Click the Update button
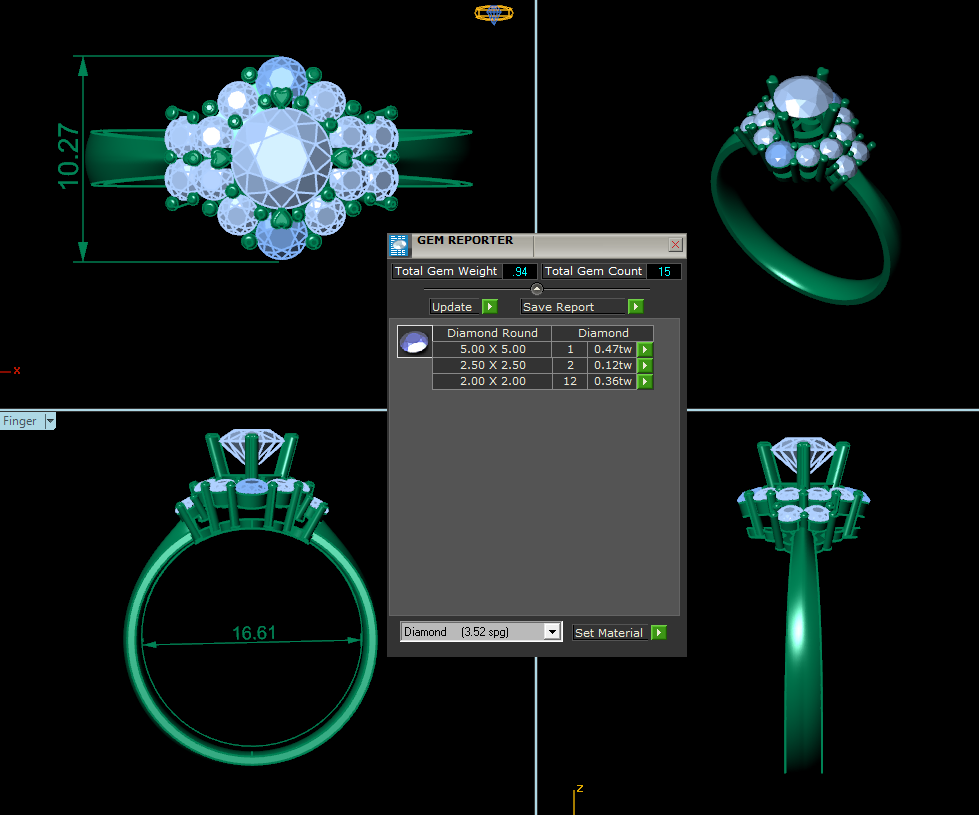Image resolution: width=979 pixels, height=815 pixels. tap(454, 307)
